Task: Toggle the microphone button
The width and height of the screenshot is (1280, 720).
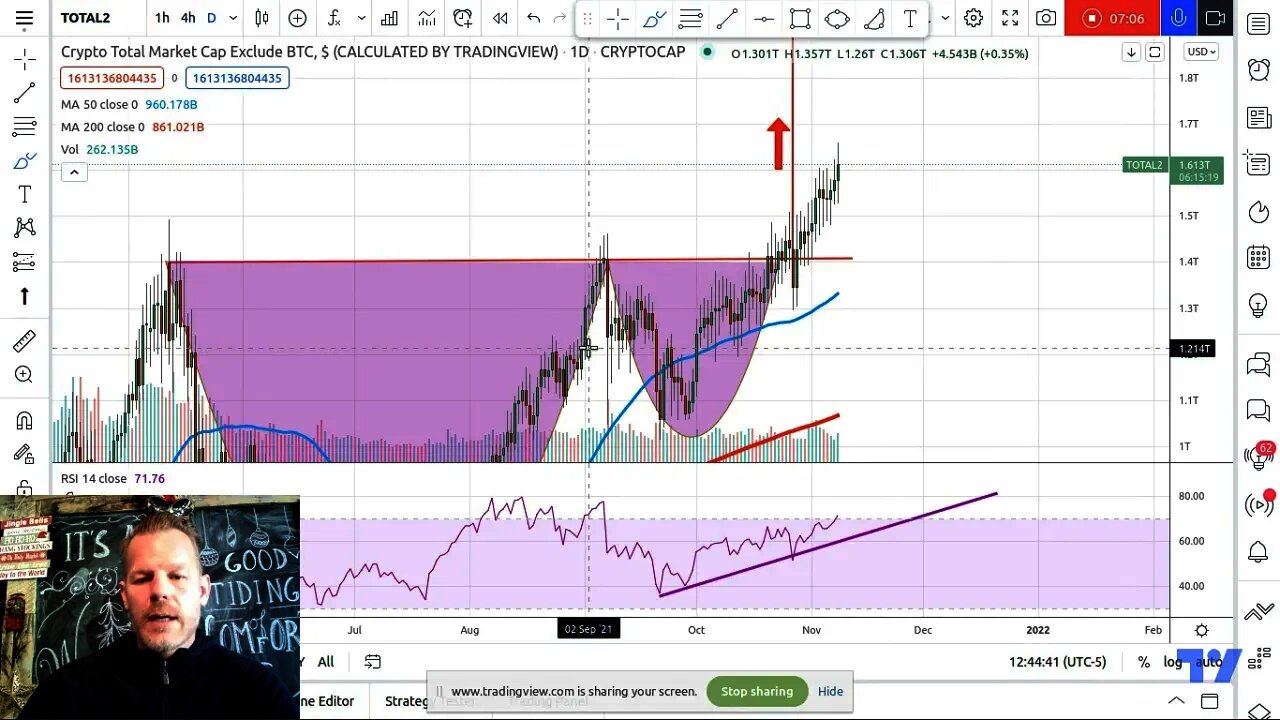Action: 1179,18
